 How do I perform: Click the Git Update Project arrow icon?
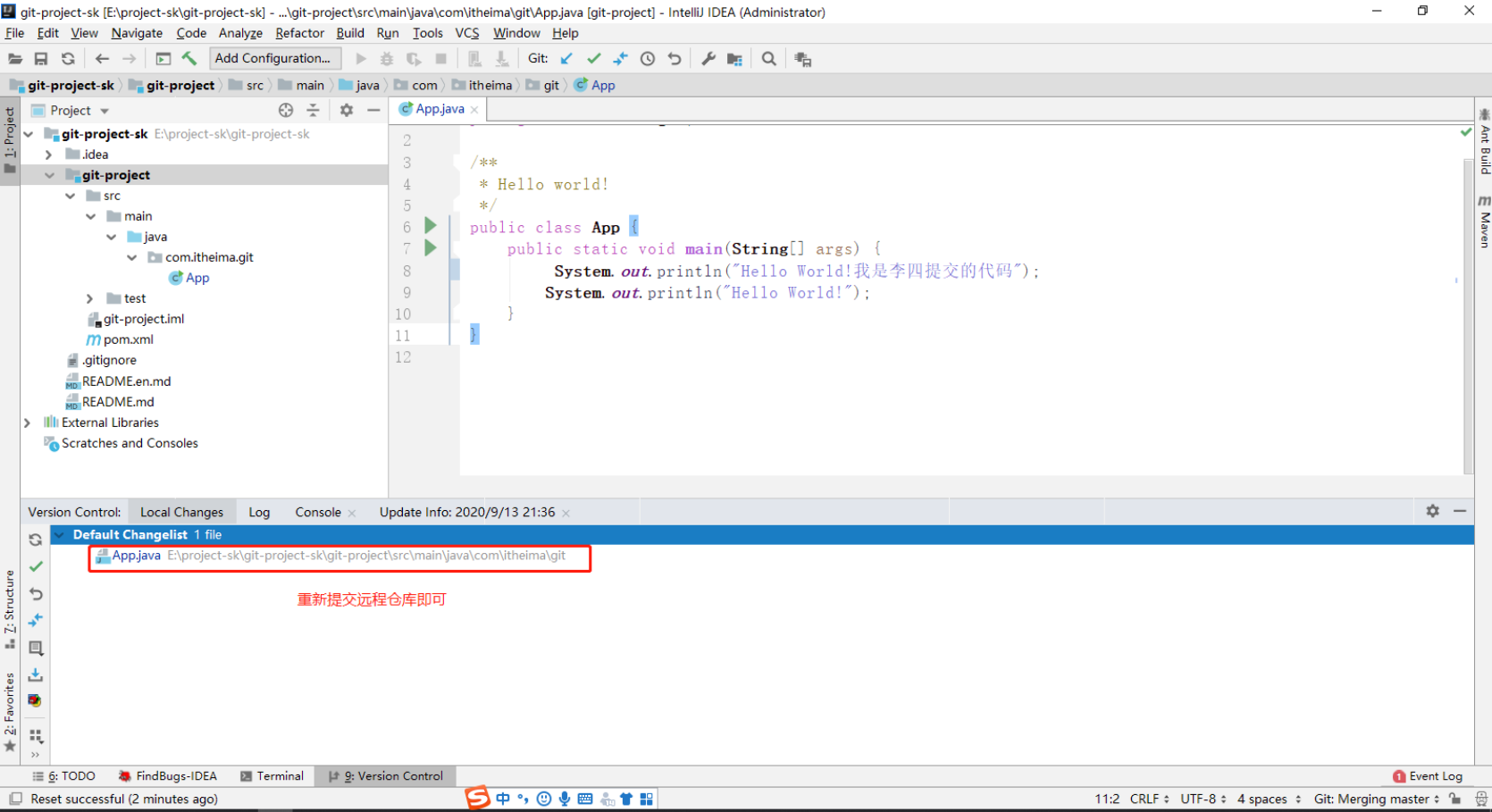(x=566, y=59)
